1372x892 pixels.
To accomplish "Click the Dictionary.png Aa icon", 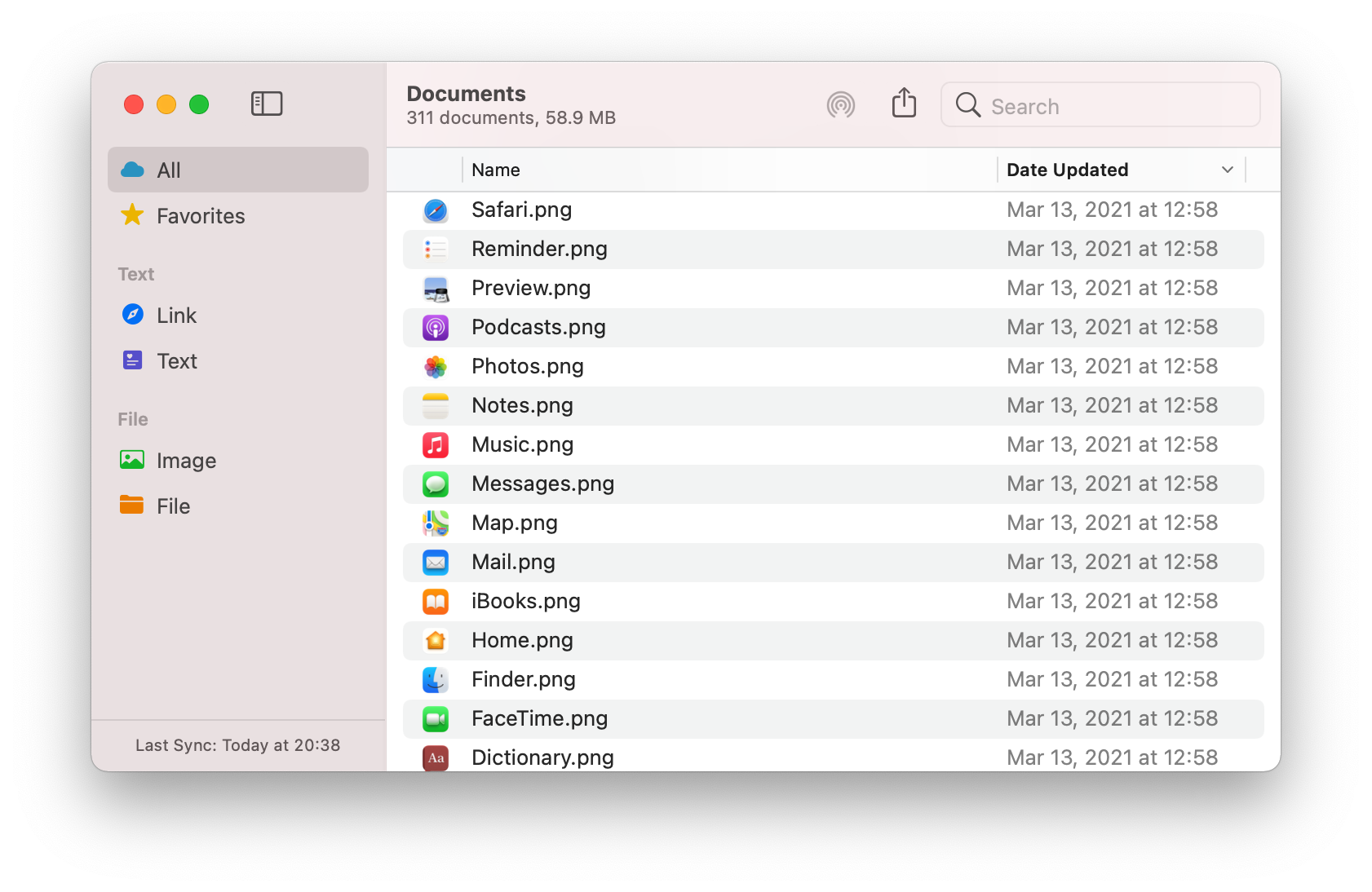I will click(436, 758).
